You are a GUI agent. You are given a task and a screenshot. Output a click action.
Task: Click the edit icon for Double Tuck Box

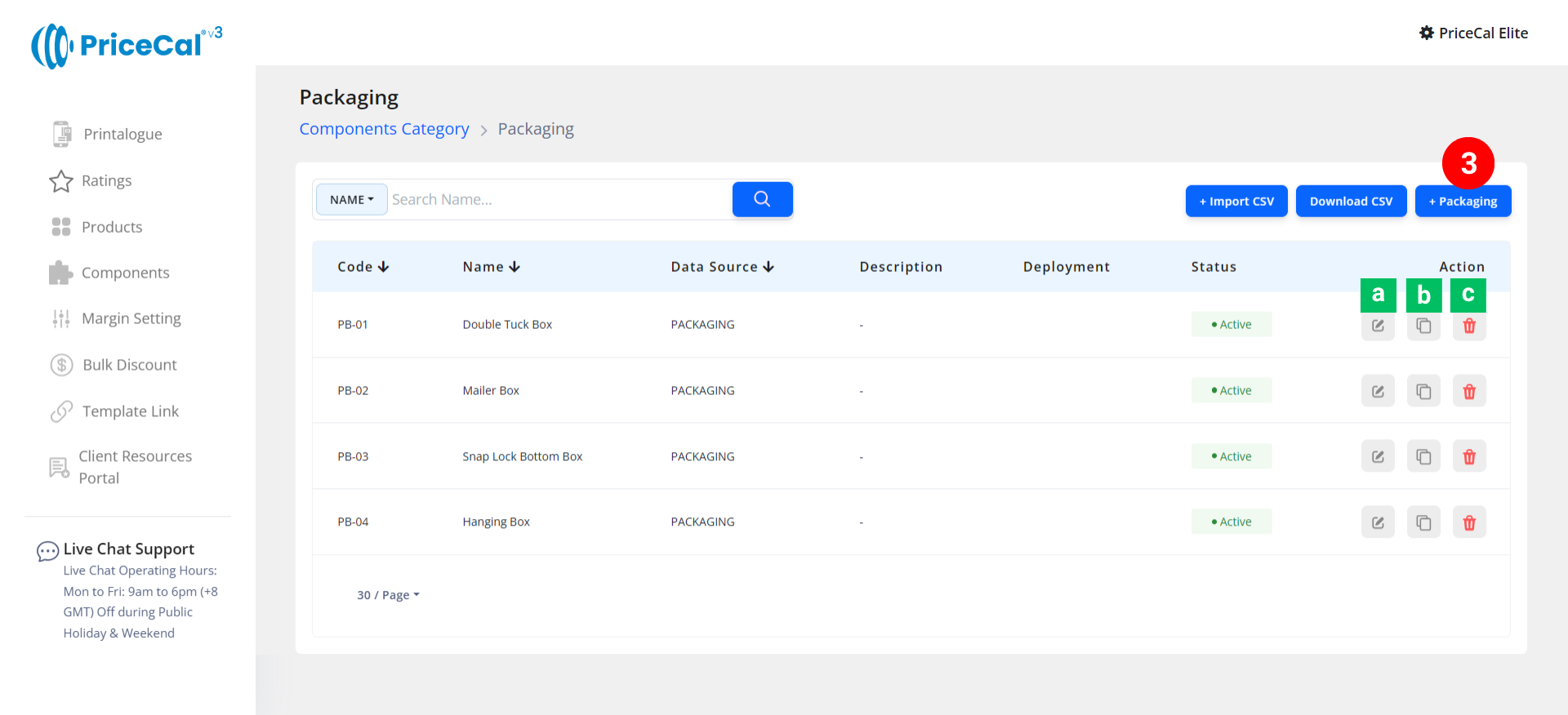tap(1378, 326)
